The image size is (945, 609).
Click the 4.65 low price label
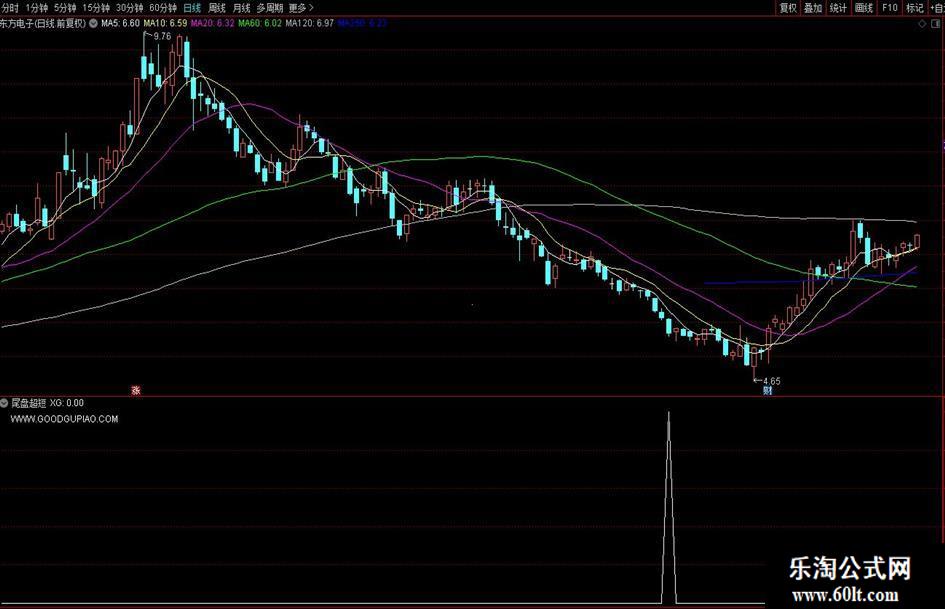[x=771, y=381]
